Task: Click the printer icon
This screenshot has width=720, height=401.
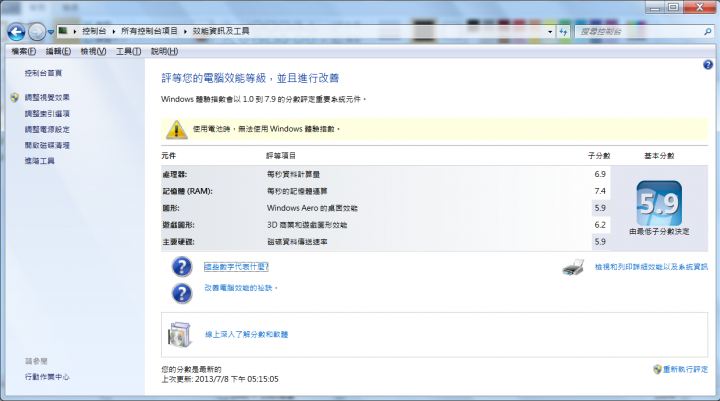Action: (x=573, y=267)
